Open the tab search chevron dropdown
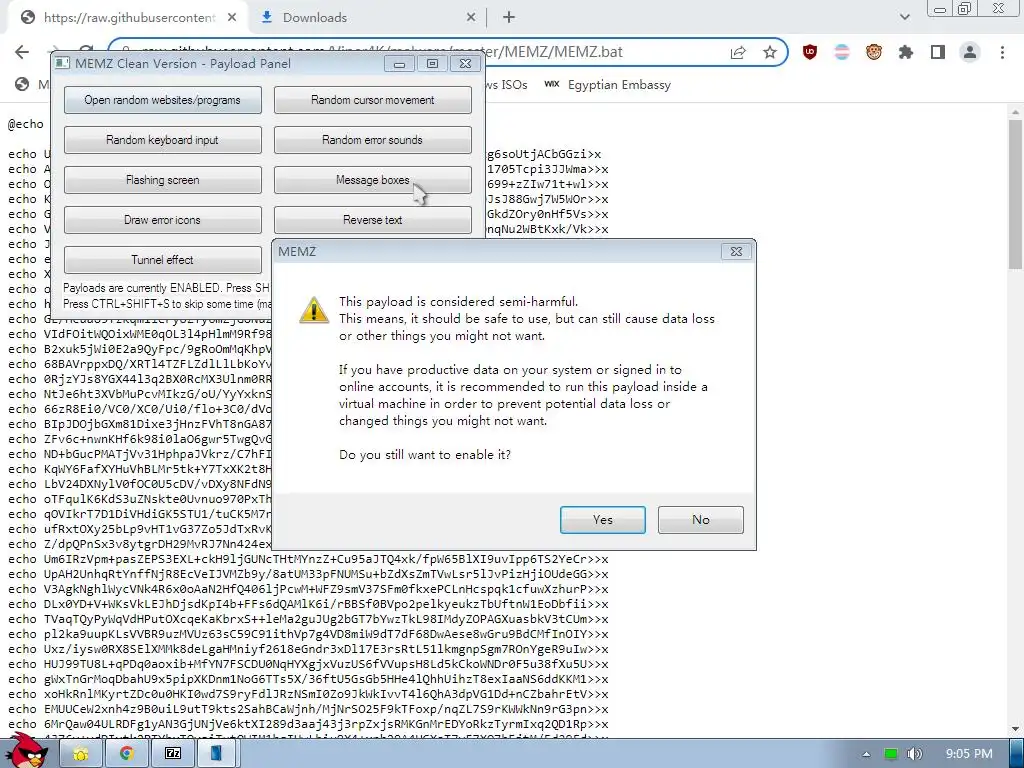The height and width of the screenshot is (768, 1024). [x=904, y=18]
